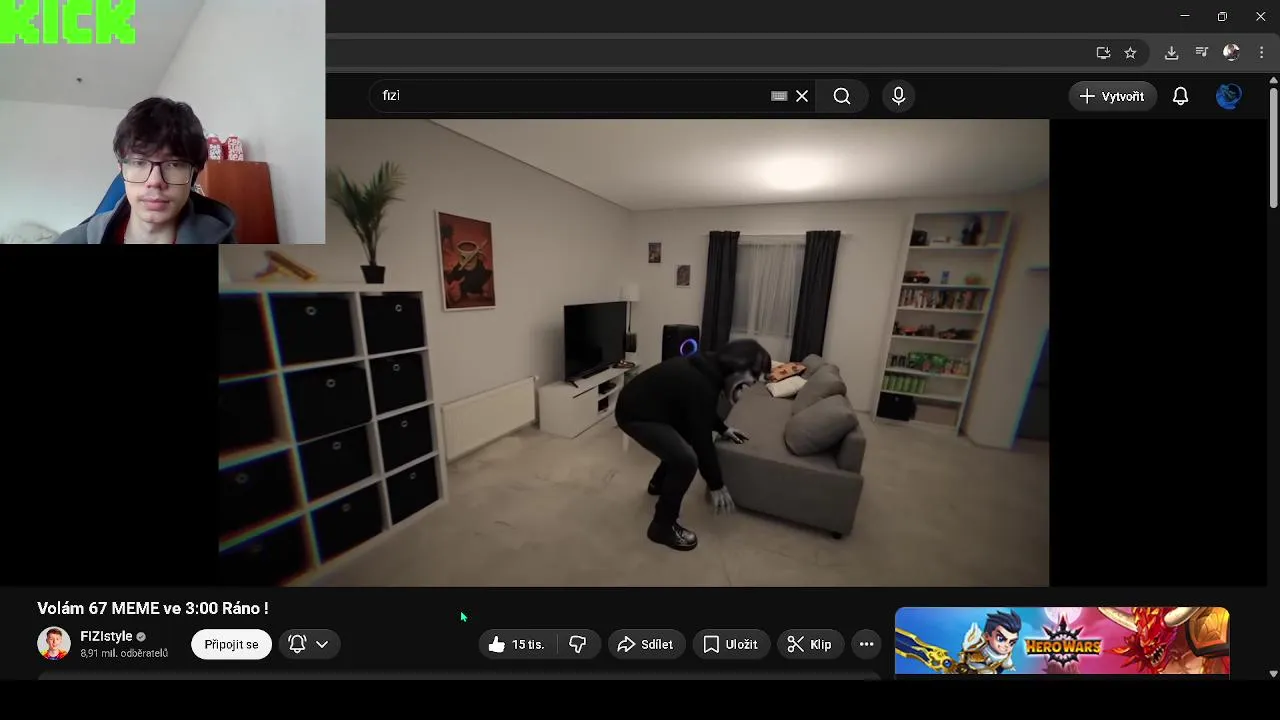
Task: Save video with Uložit button
Action: point(731,644)
